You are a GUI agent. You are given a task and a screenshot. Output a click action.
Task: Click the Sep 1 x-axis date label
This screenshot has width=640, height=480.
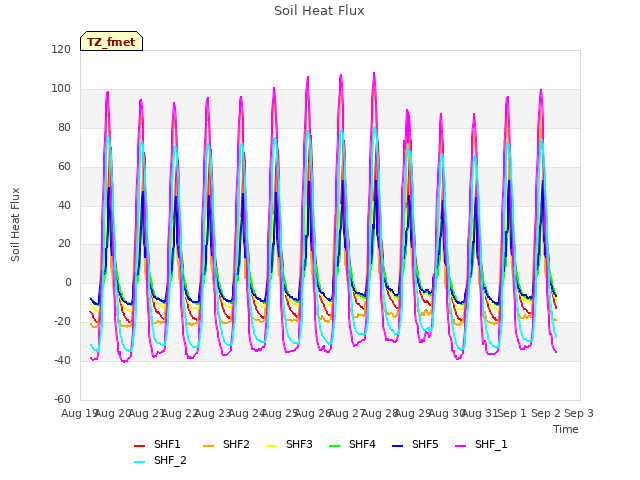tap(512, 413)
